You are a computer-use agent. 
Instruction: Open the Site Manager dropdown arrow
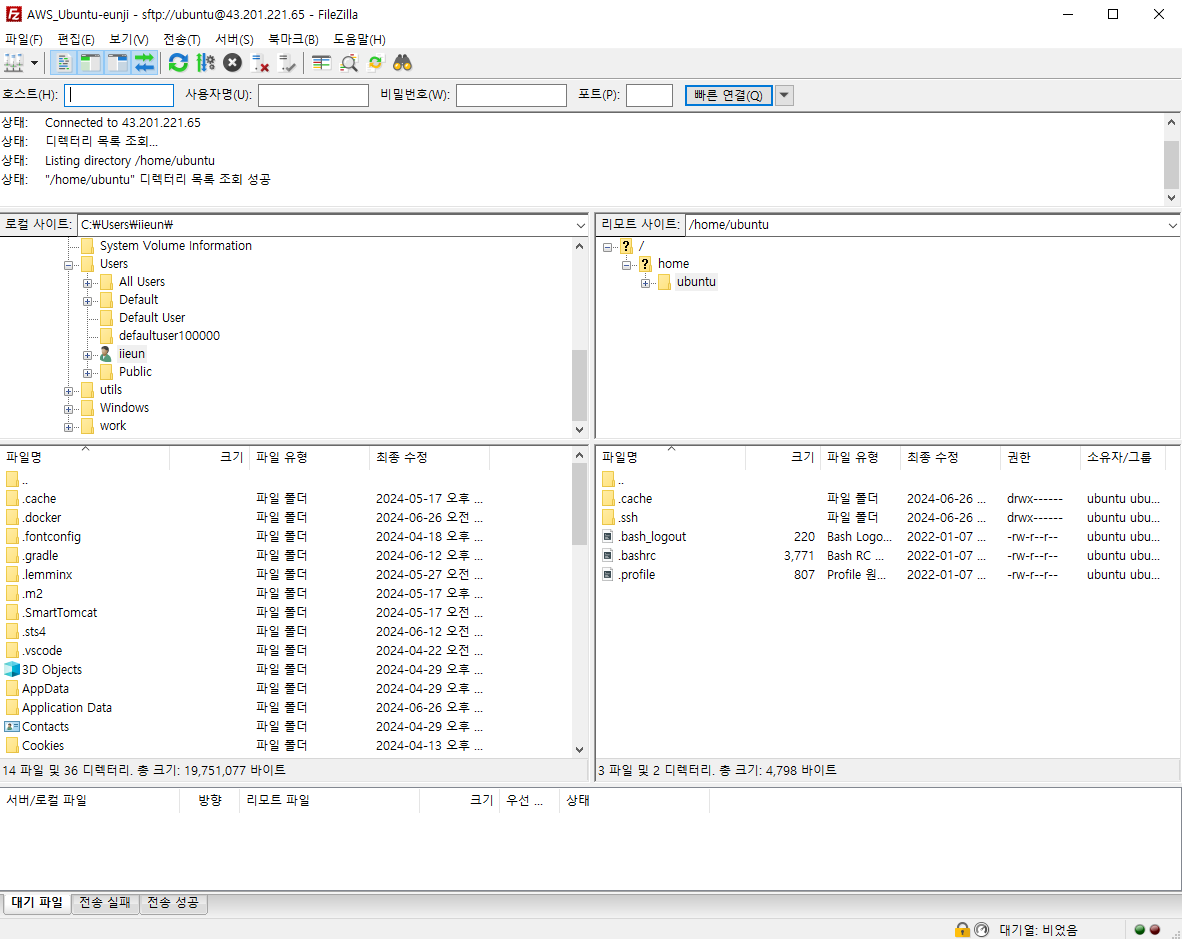coord(34,63)
